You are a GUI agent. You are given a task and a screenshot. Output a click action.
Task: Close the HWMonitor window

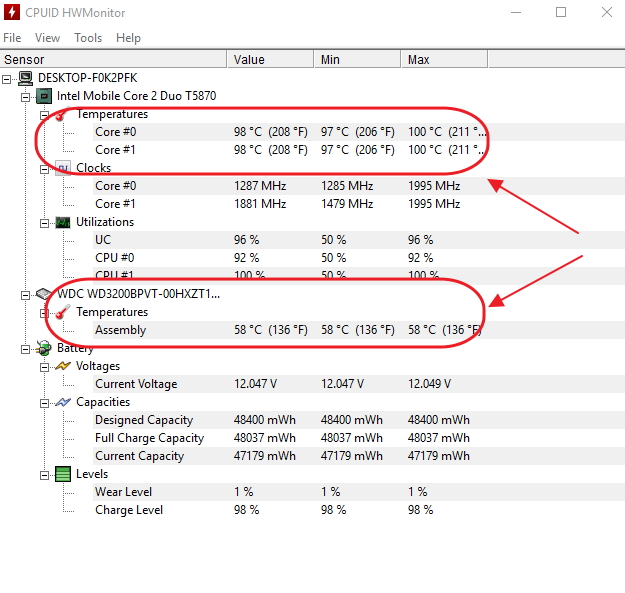607,12
